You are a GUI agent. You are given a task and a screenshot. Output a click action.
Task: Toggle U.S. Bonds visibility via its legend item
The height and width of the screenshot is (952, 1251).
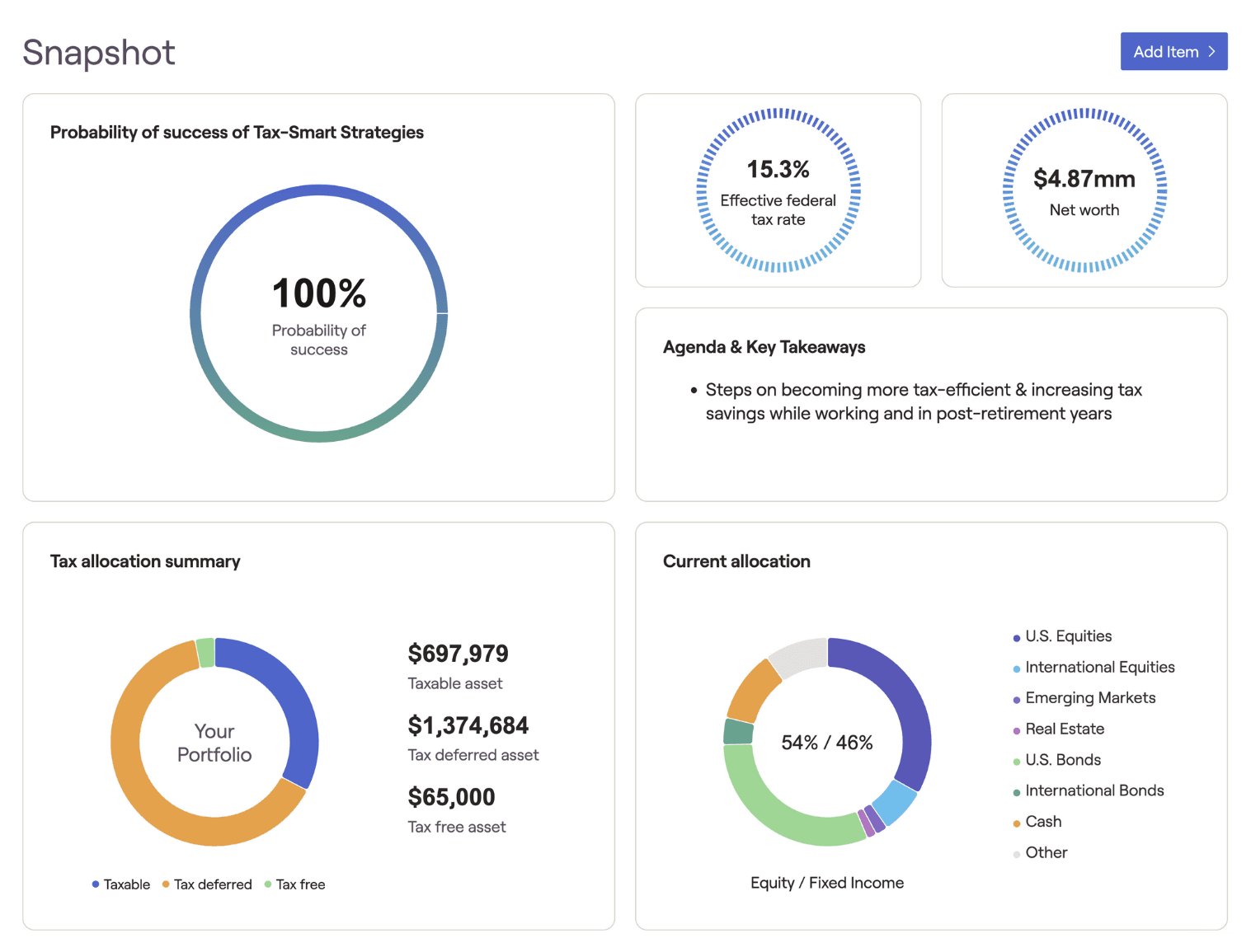(1015, 759)
